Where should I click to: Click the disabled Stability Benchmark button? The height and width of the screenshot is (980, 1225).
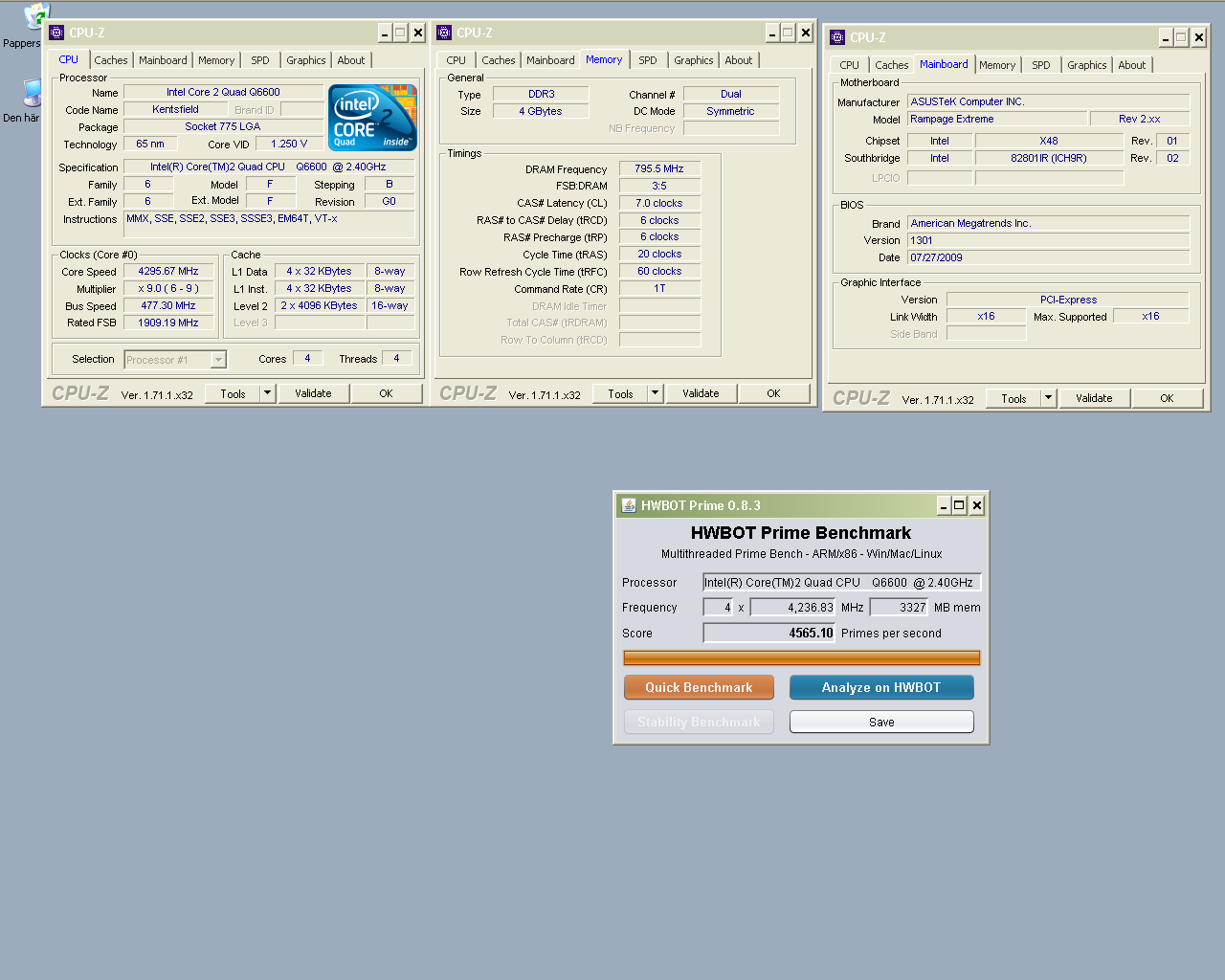[x=699, y=722]
